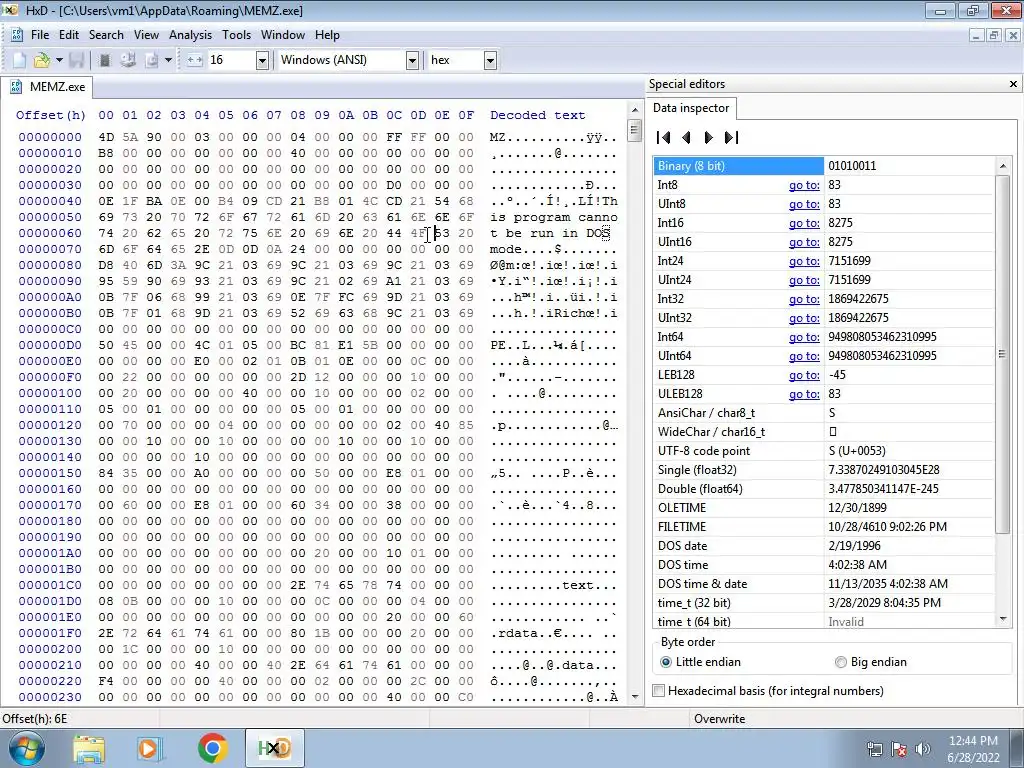Restore the inner MDI document window
Viewport: 1024px width, 768px height.
pos(993,35)
